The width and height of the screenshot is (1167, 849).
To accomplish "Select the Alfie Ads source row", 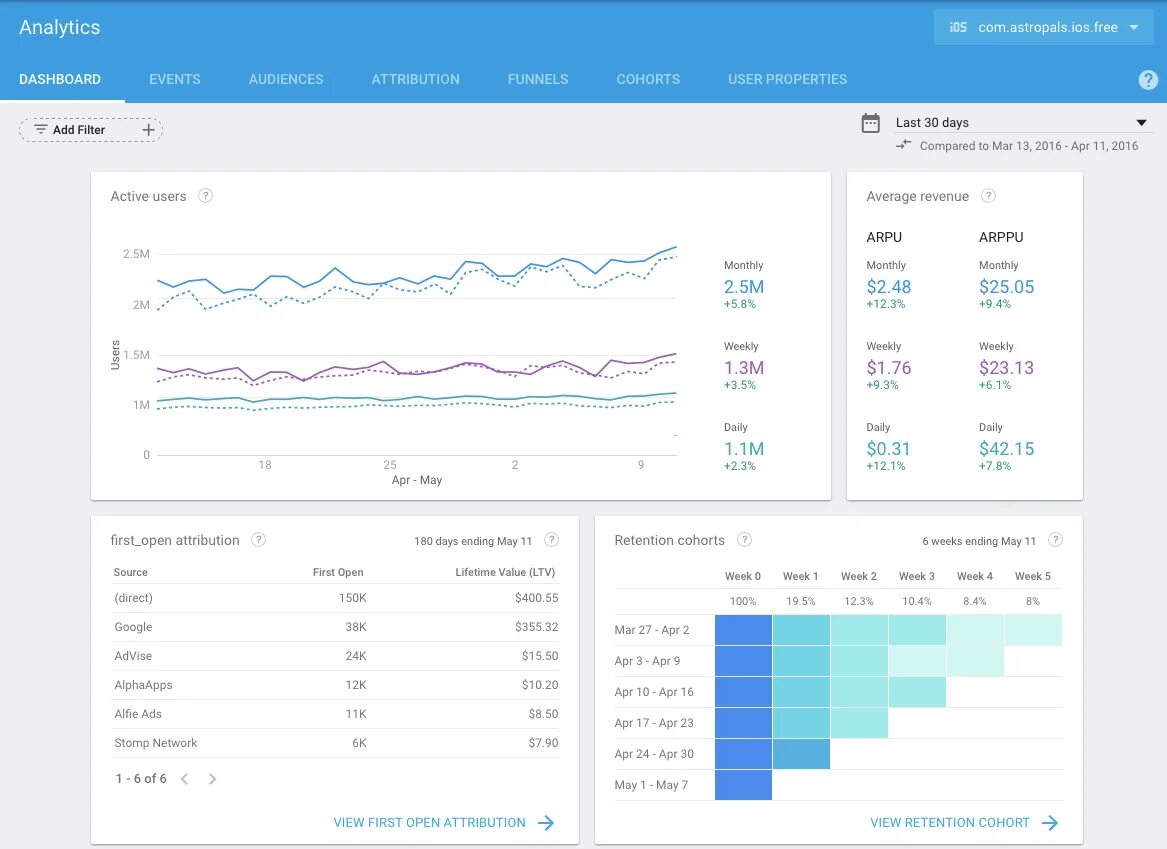I will point(335,714).
